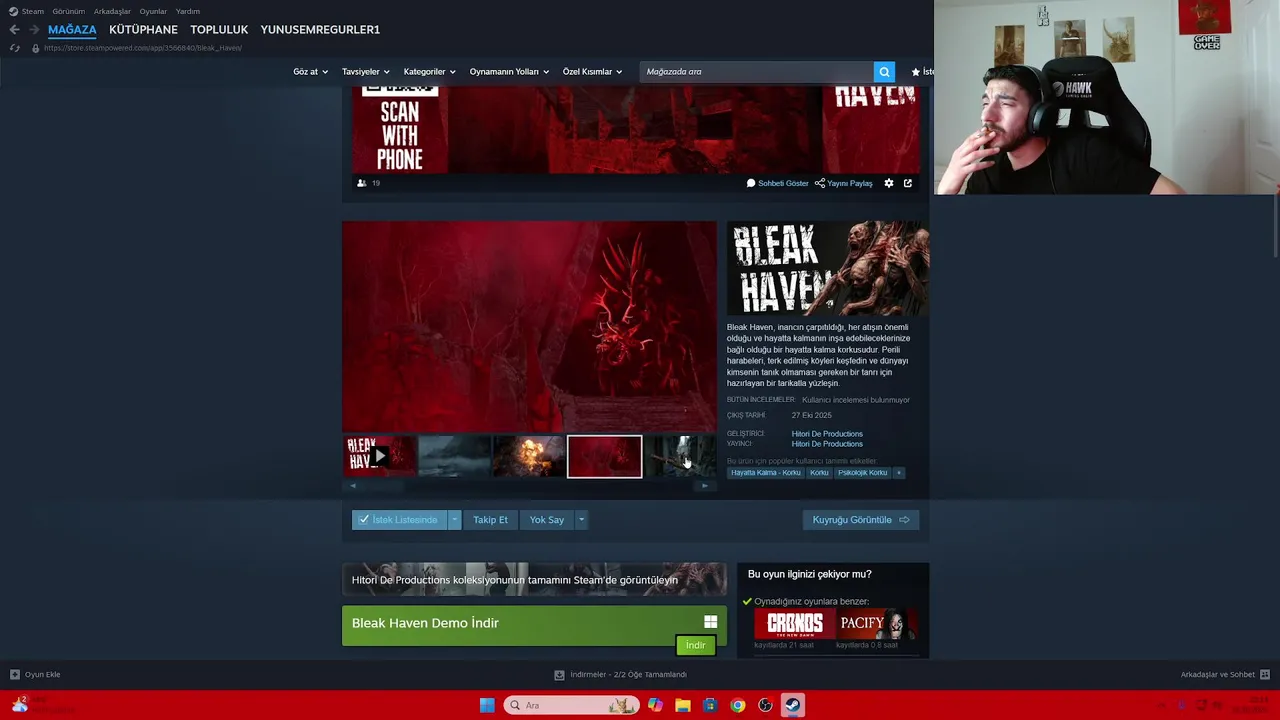
Task: Play the Bleak Haven trailer thumbnail
Action: tap(379, 456)
